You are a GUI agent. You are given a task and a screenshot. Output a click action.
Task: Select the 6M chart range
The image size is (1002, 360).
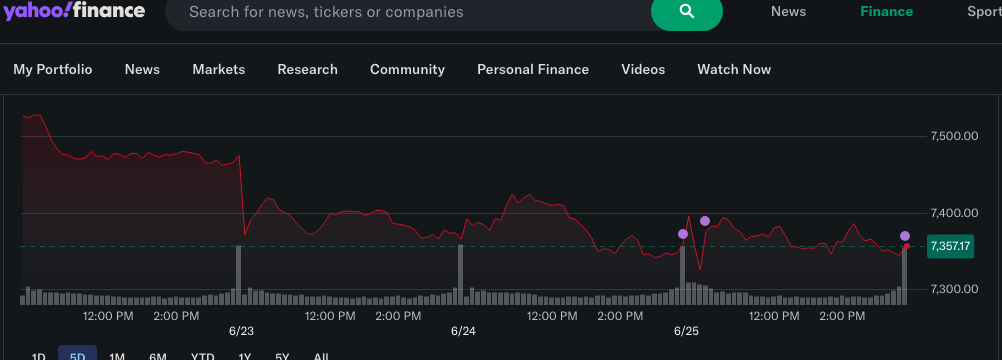pos(158,356)
